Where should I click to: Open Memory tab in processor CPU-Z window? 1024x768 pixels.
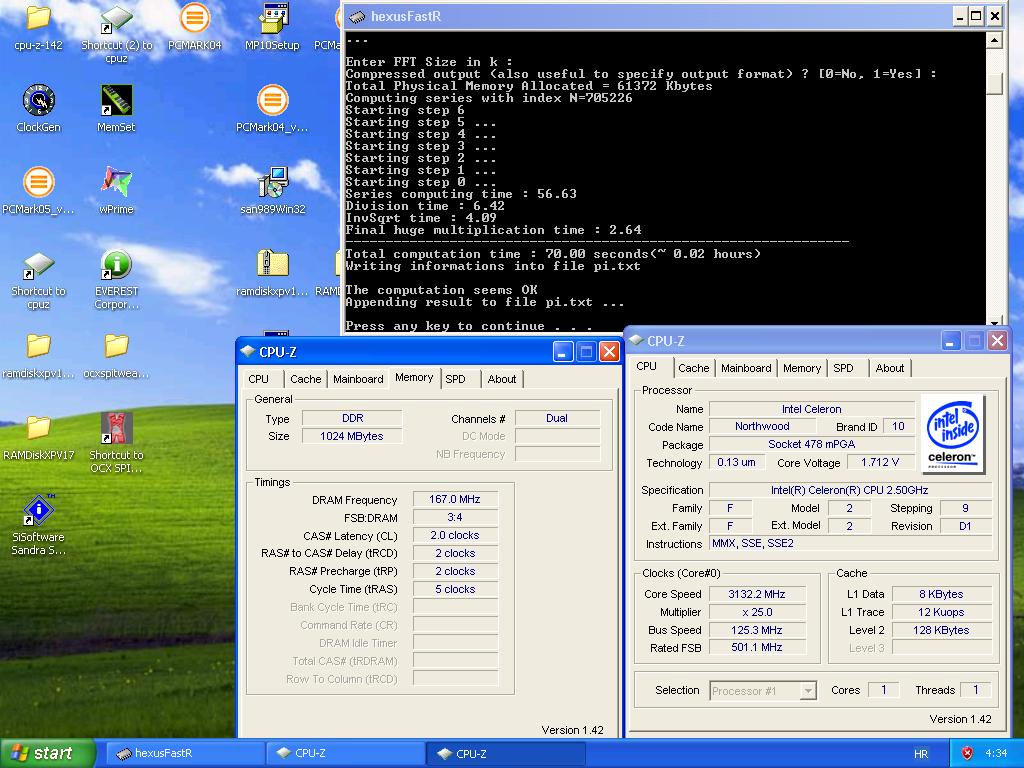click(802, 368)
